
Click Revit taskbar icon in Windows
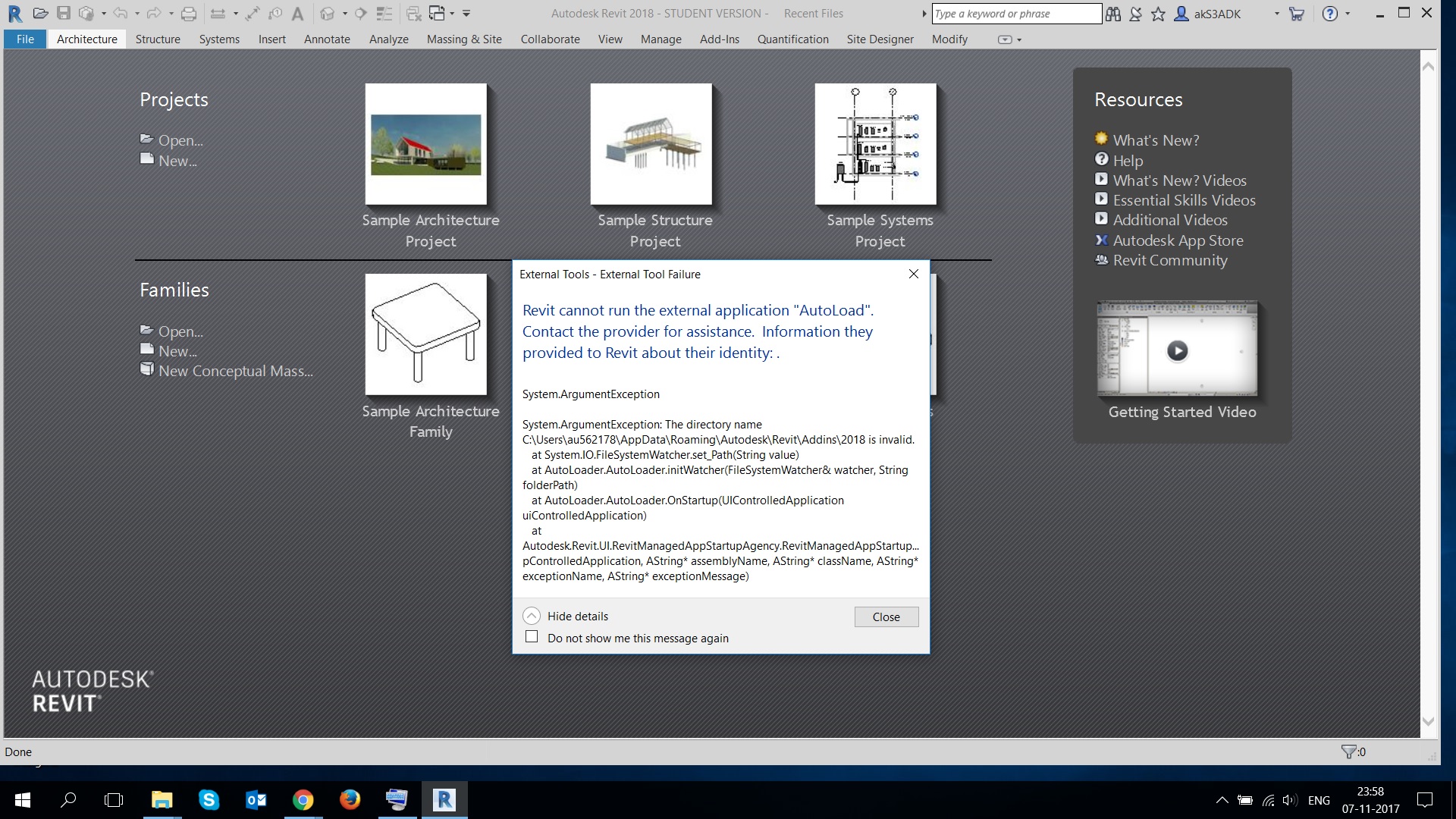(445, 799)
